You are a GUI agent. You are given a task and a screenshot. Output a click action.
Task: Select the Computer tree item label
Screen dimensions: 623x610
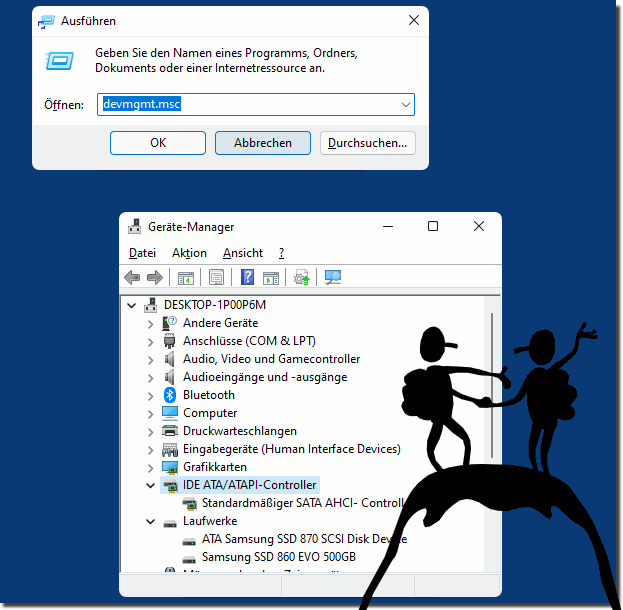tap(210, 413)
